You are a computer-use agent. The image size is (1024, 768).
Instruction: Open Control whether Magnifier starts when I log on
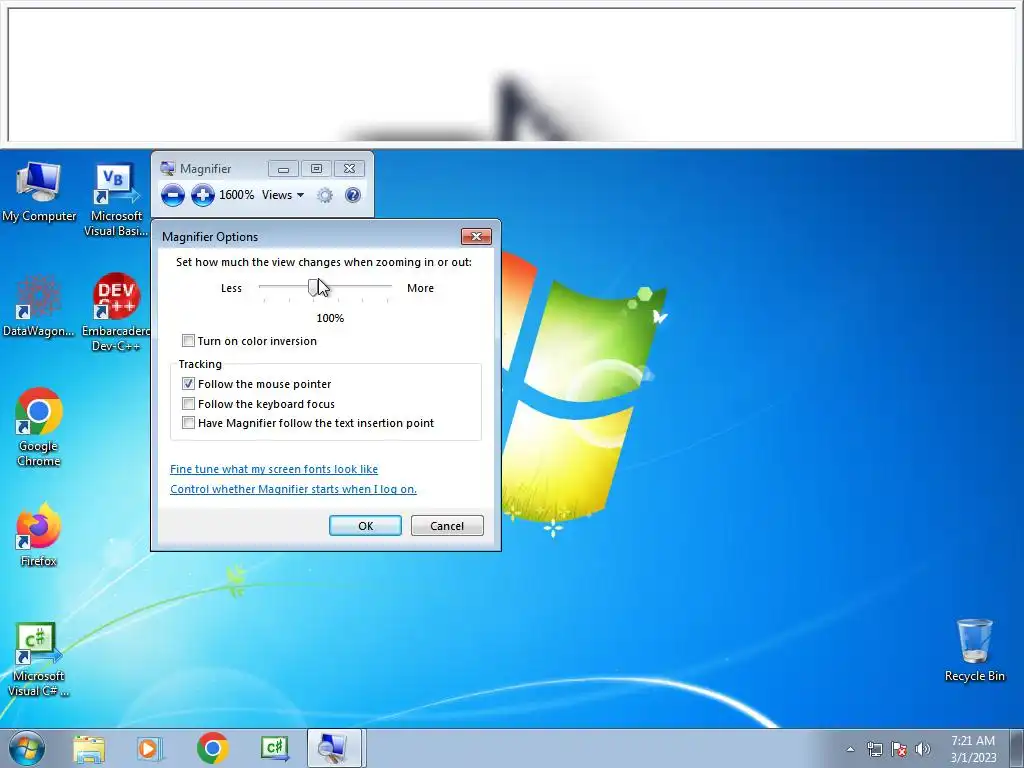click(293, 489)
